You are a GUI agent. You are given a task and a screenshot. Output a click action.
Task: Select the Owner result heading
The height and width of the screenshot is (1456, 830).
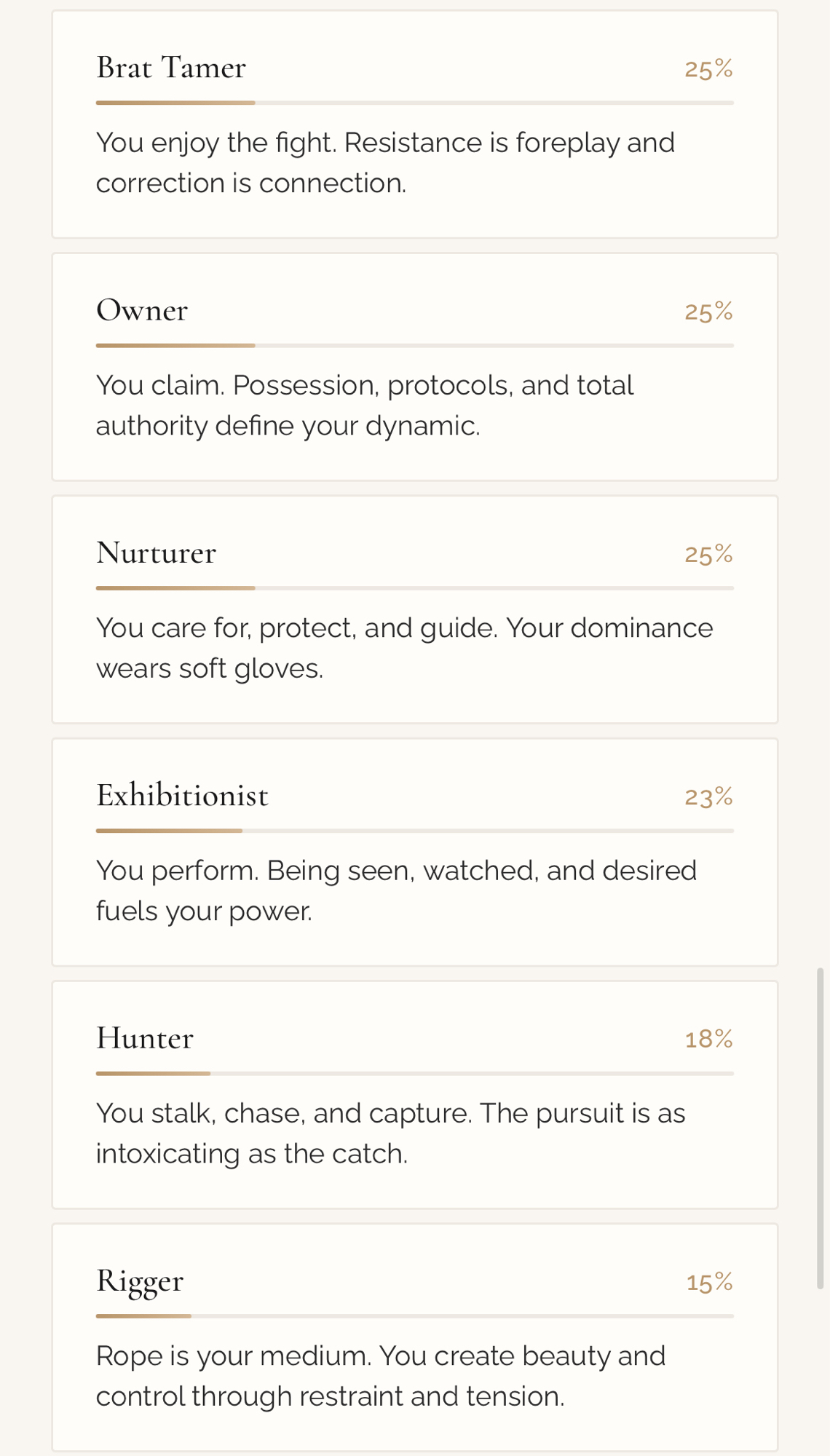(x=142, y=310)
